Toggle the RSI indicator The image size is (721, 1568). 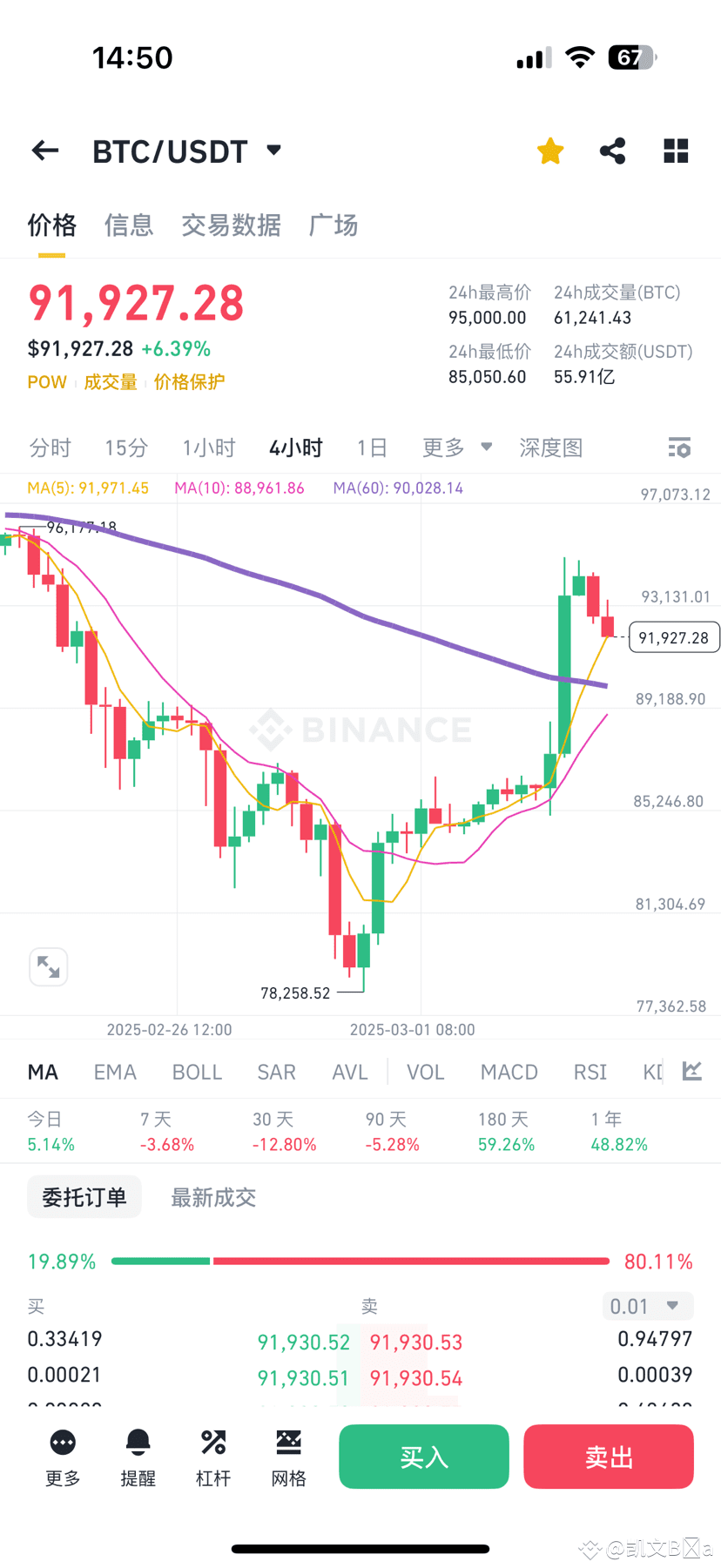pyautogui.click(x=590, y=1072)
